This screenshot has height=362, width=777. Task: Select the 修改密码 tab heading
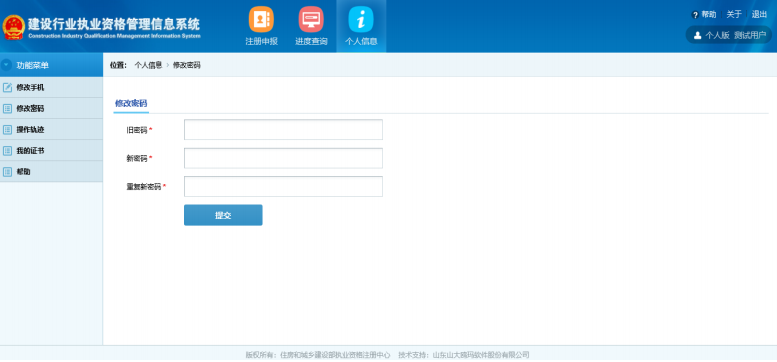[131, 103]
